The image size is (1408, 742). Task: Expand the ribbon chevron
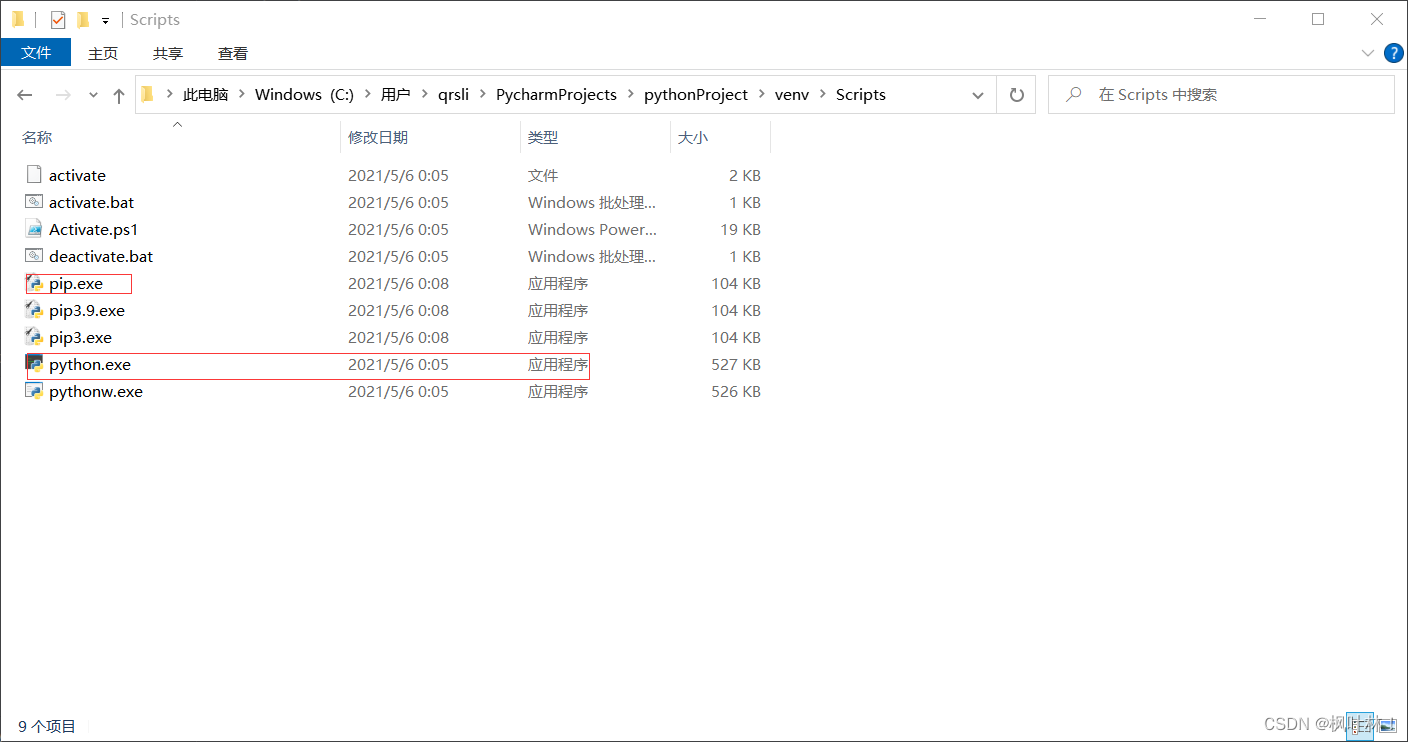[1367, 53]
